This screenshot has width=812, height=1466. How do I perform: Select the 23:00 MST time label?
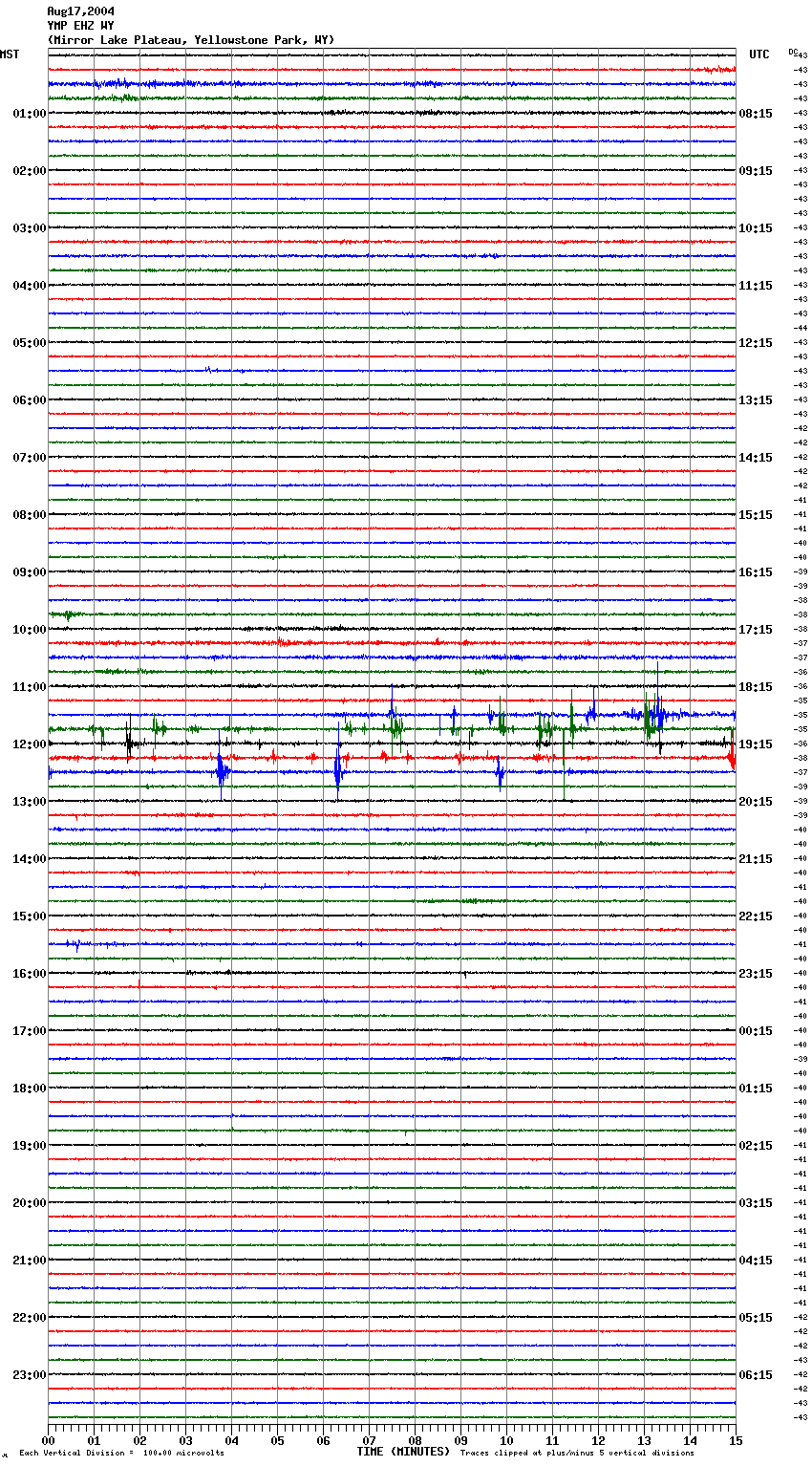point(30,1375)
